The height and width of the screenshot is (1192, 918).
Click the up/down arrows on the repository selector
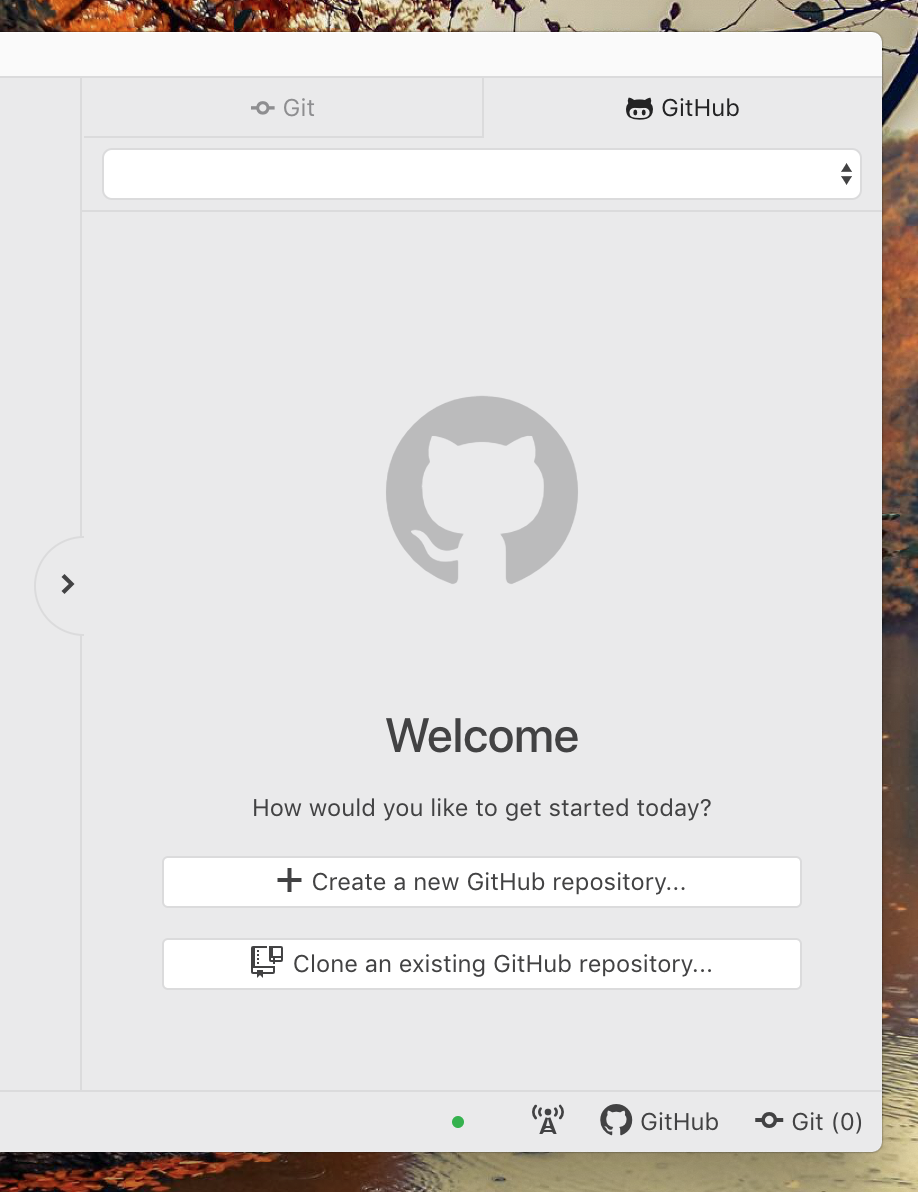[x=846, y=174]
